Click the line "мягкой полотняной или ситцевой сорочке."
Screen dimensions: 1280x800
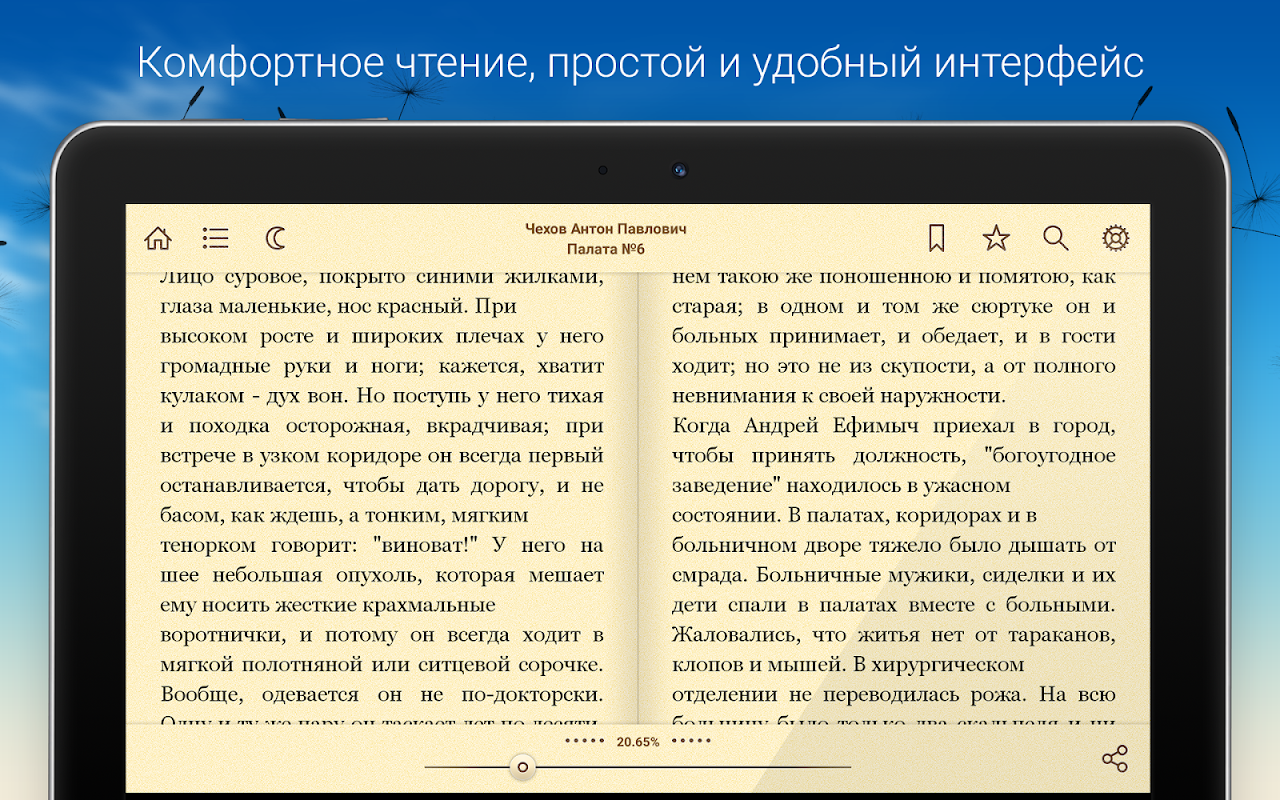coord(382,665)
